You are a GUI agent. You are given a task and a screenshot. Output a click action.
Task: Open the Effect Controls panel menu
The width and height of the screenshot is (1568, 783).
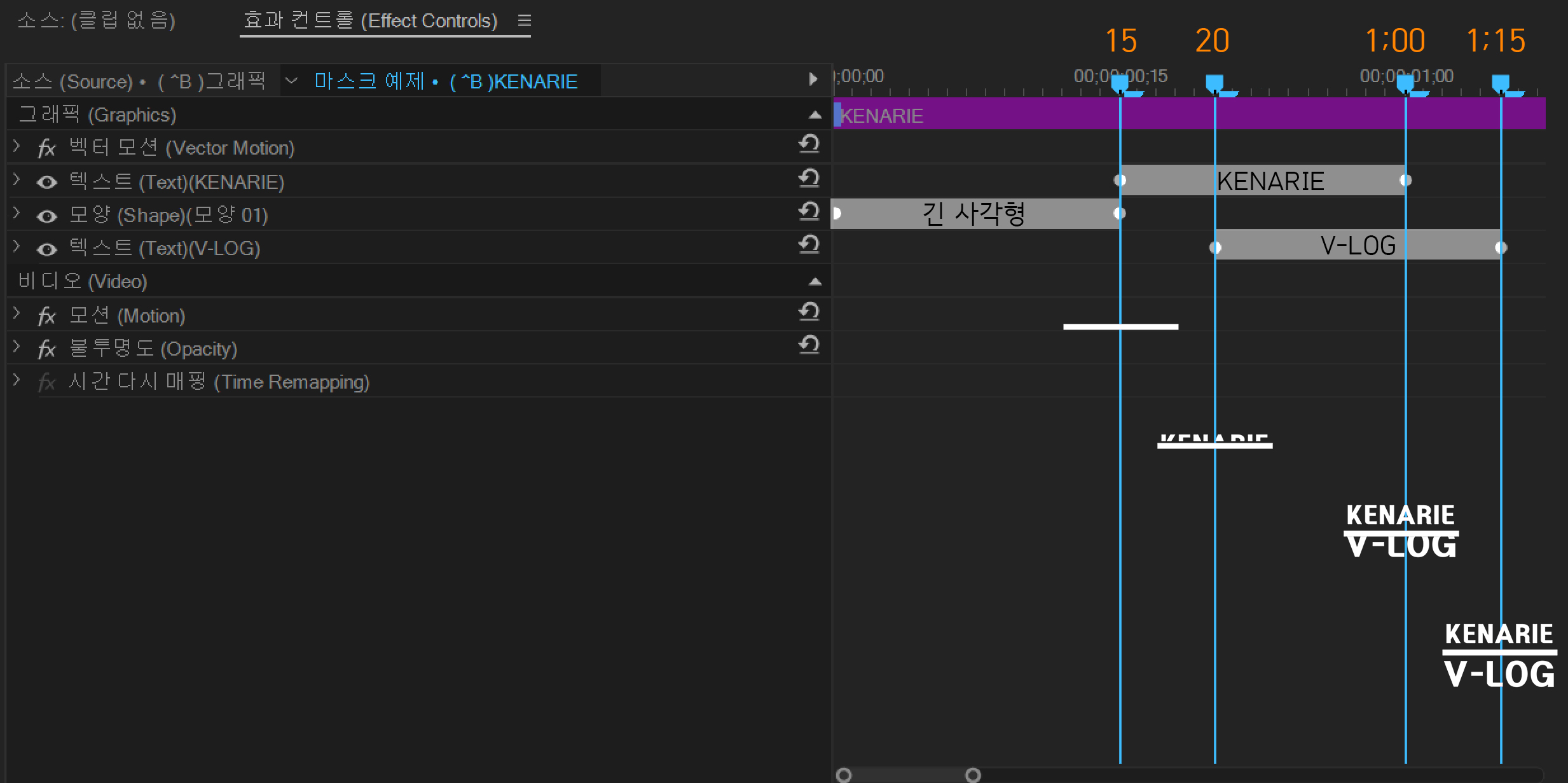[x=524, y=20]
